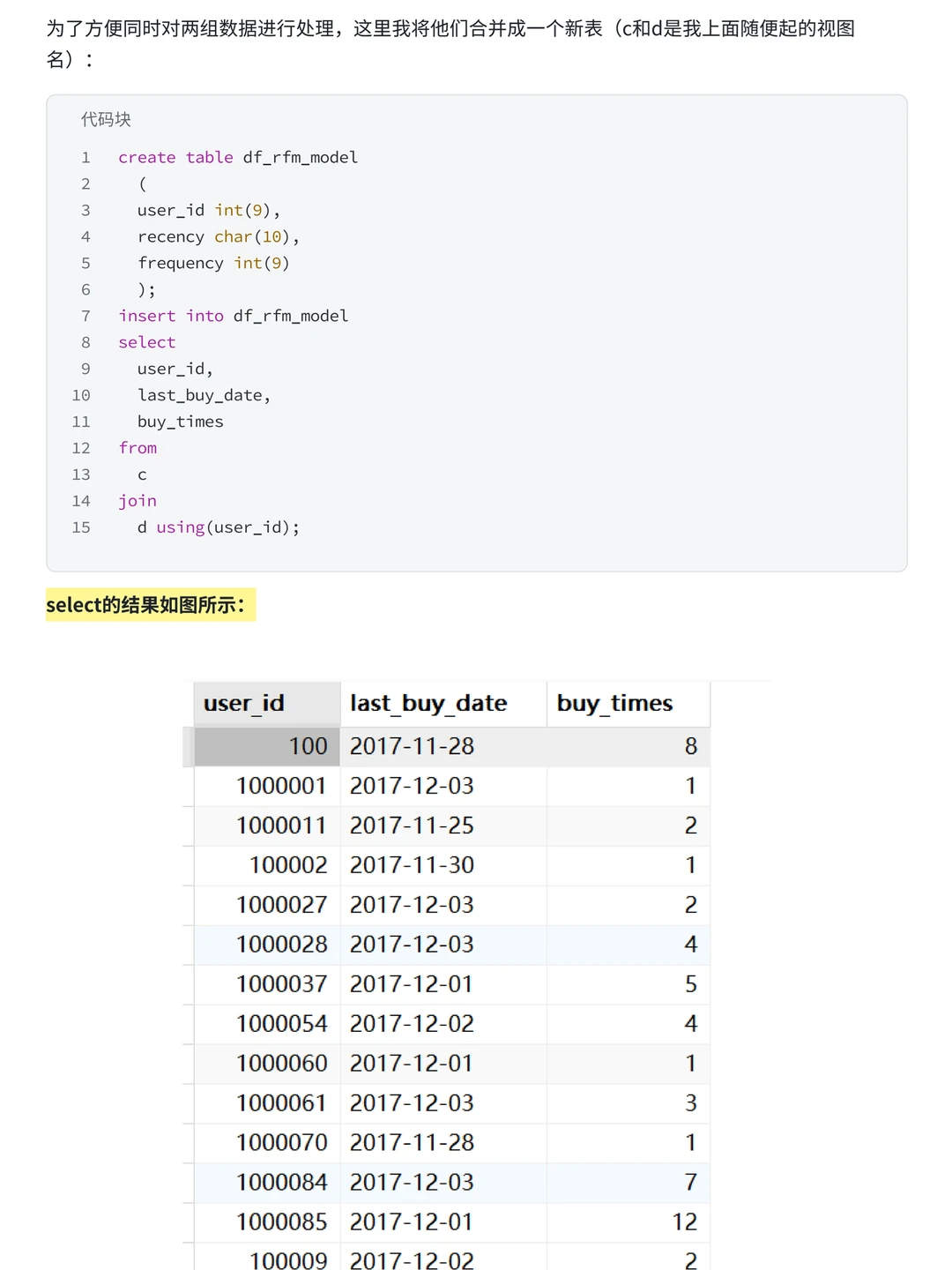Image resolution: width=952 pixels, height=1270 pixels.
Task: Click code line 'frequency int(9)'
Action: coord(213,263)
